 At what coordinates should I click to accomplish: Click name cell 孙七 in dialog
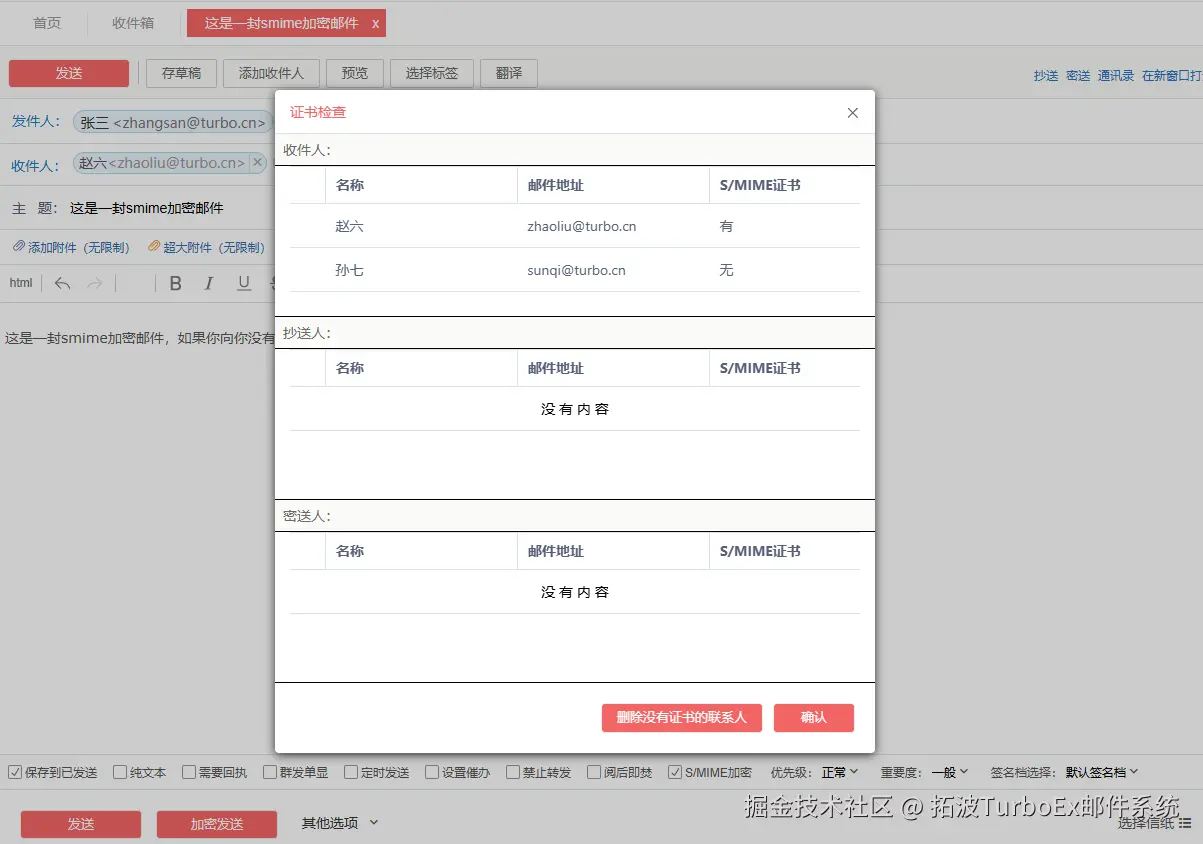[350, 270]
